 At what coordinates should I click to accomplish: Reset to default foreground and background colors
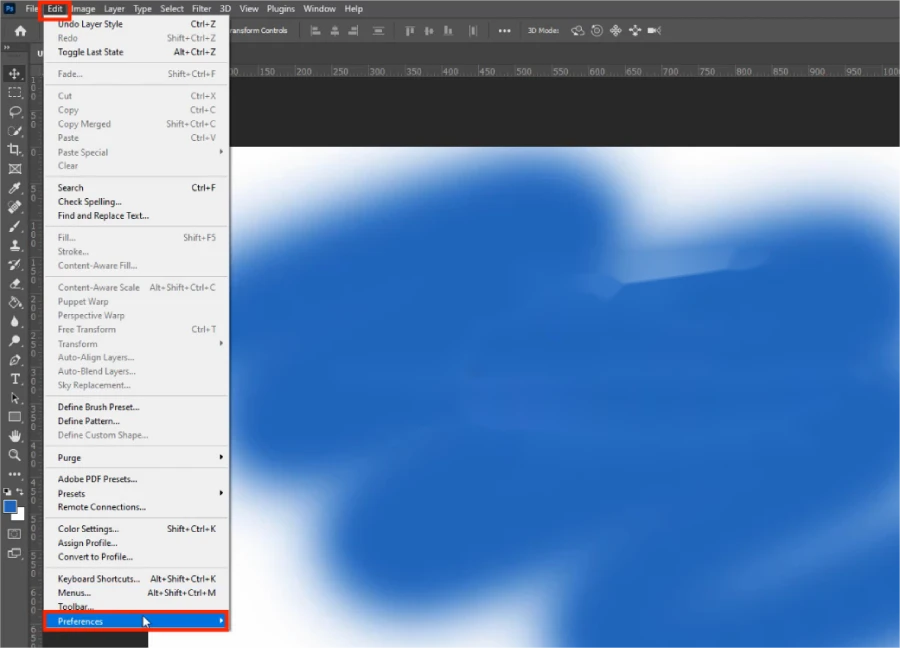[x=7, y=492]
